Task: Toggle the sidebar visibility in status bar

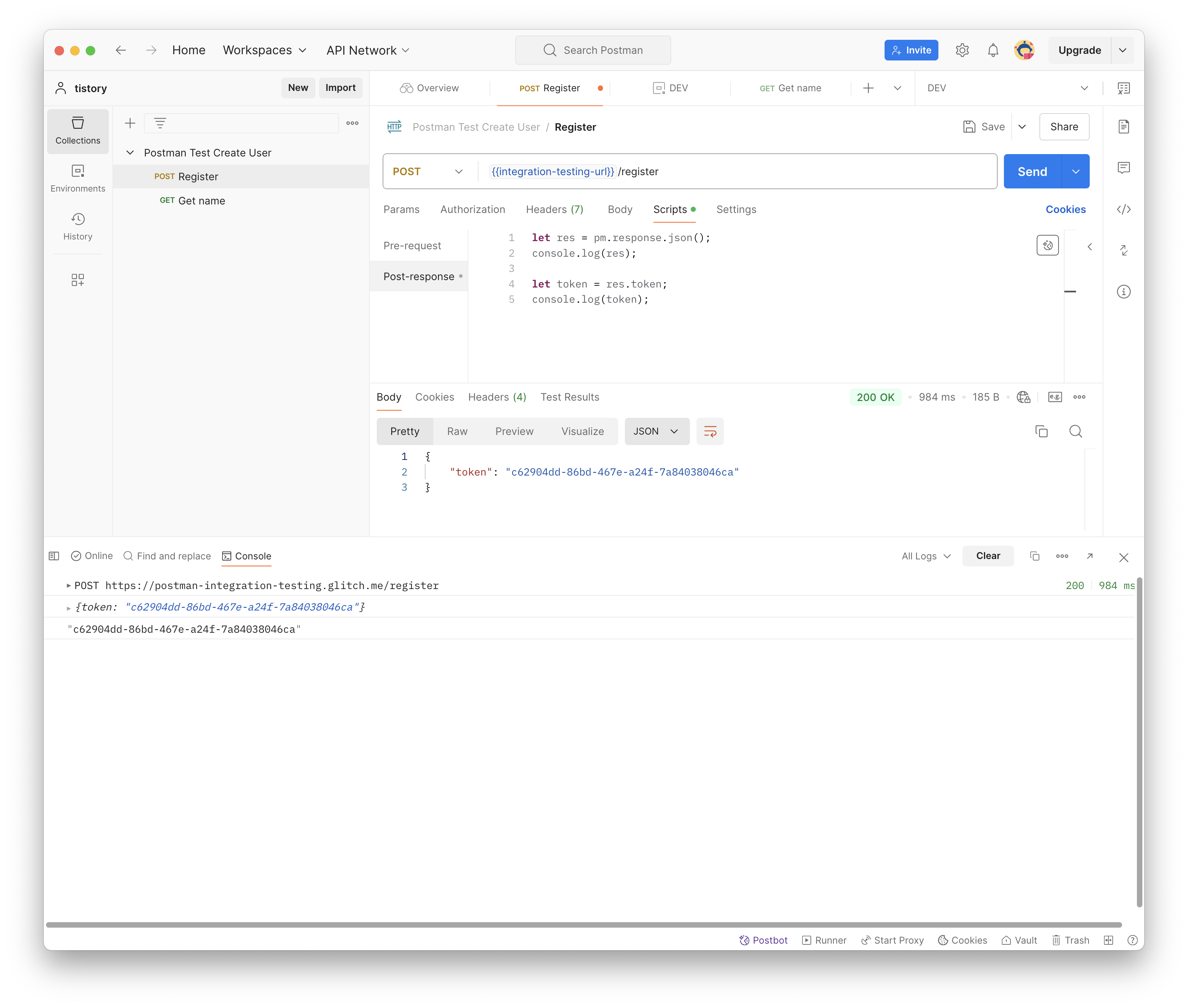Action: click(54, 556)
